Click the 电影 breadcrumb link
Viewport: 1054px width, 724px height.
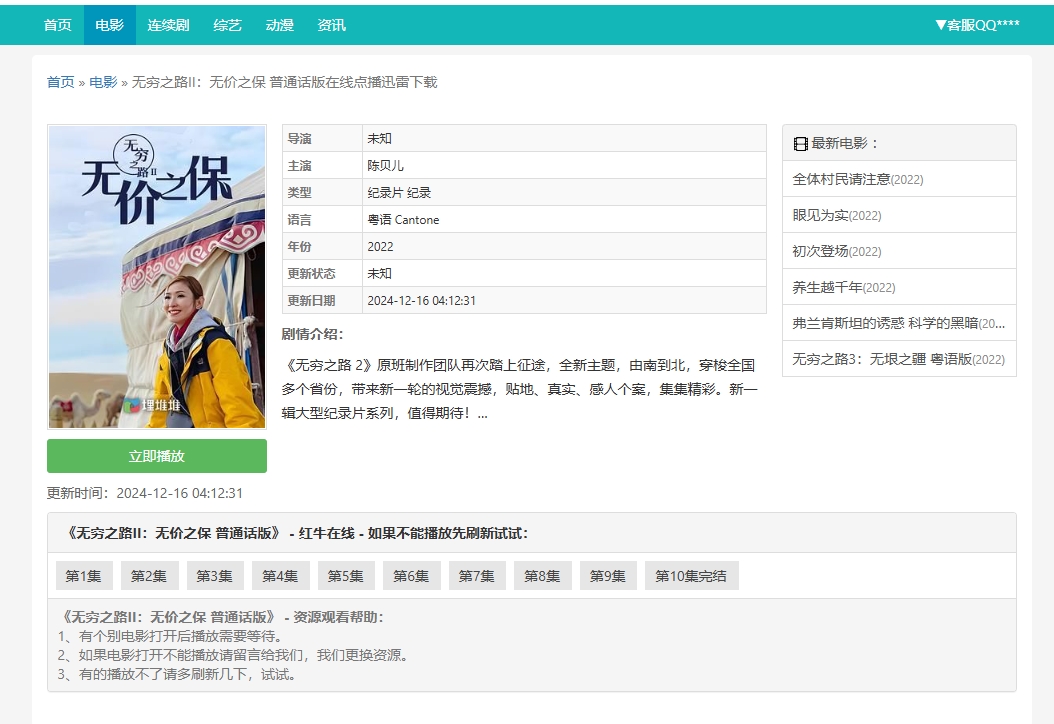click(103, 82)
